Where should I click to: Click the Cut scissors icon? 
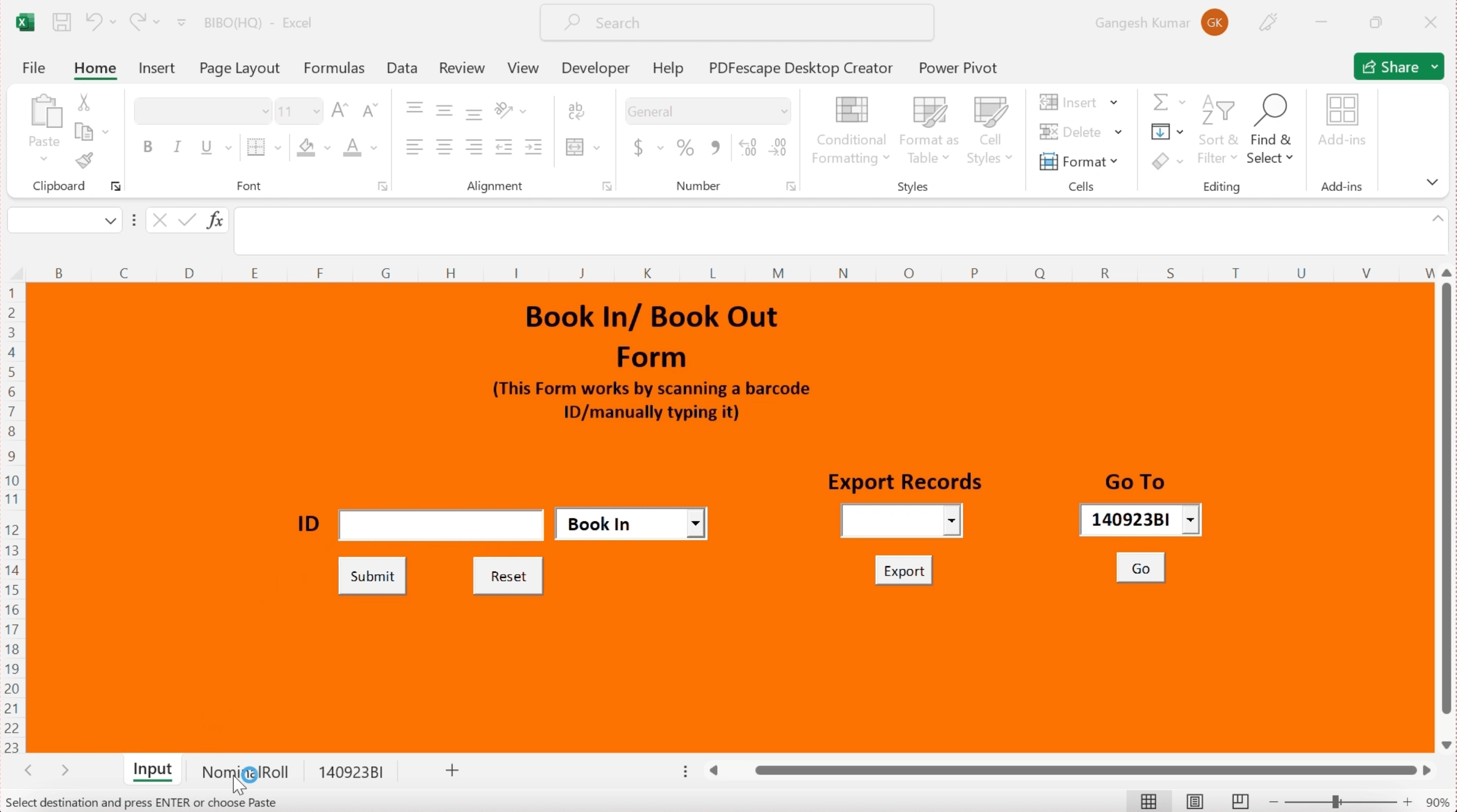pos(84,102)
